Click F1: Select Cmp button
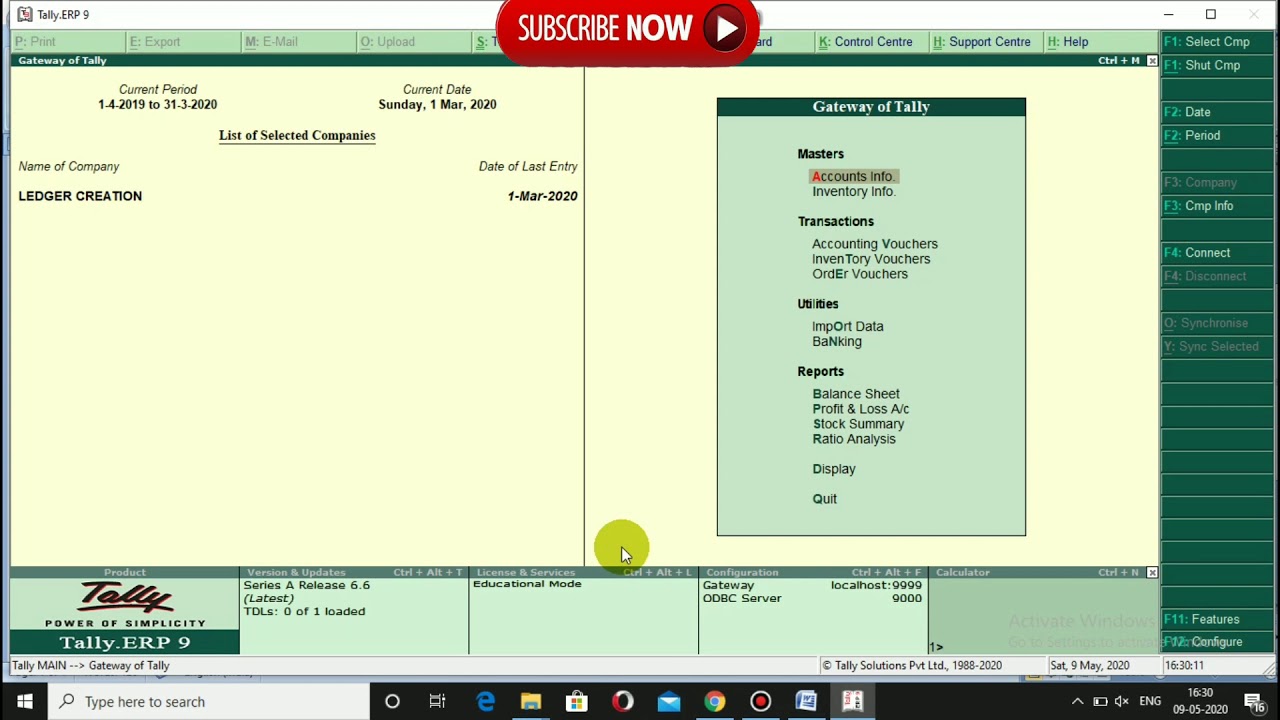This screenshot has width=1280, height=720. [1216, 42]
